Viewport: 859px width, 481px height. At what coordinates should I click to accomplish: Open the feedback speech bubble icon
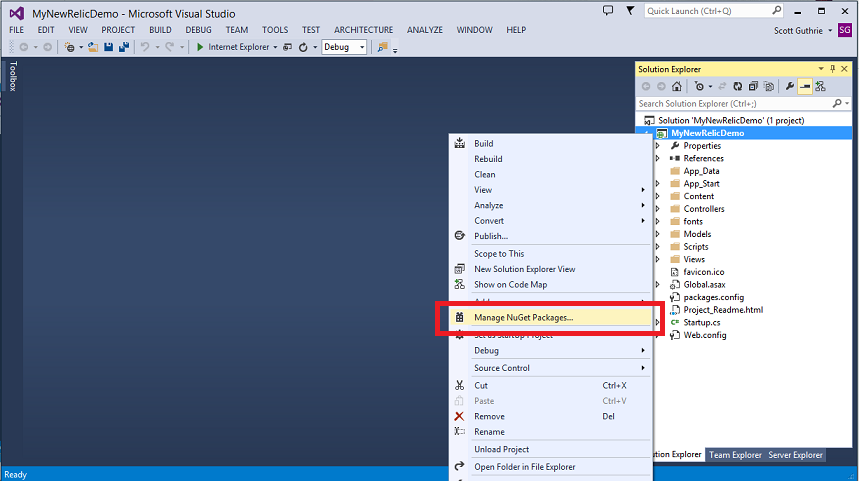[608, 10]
